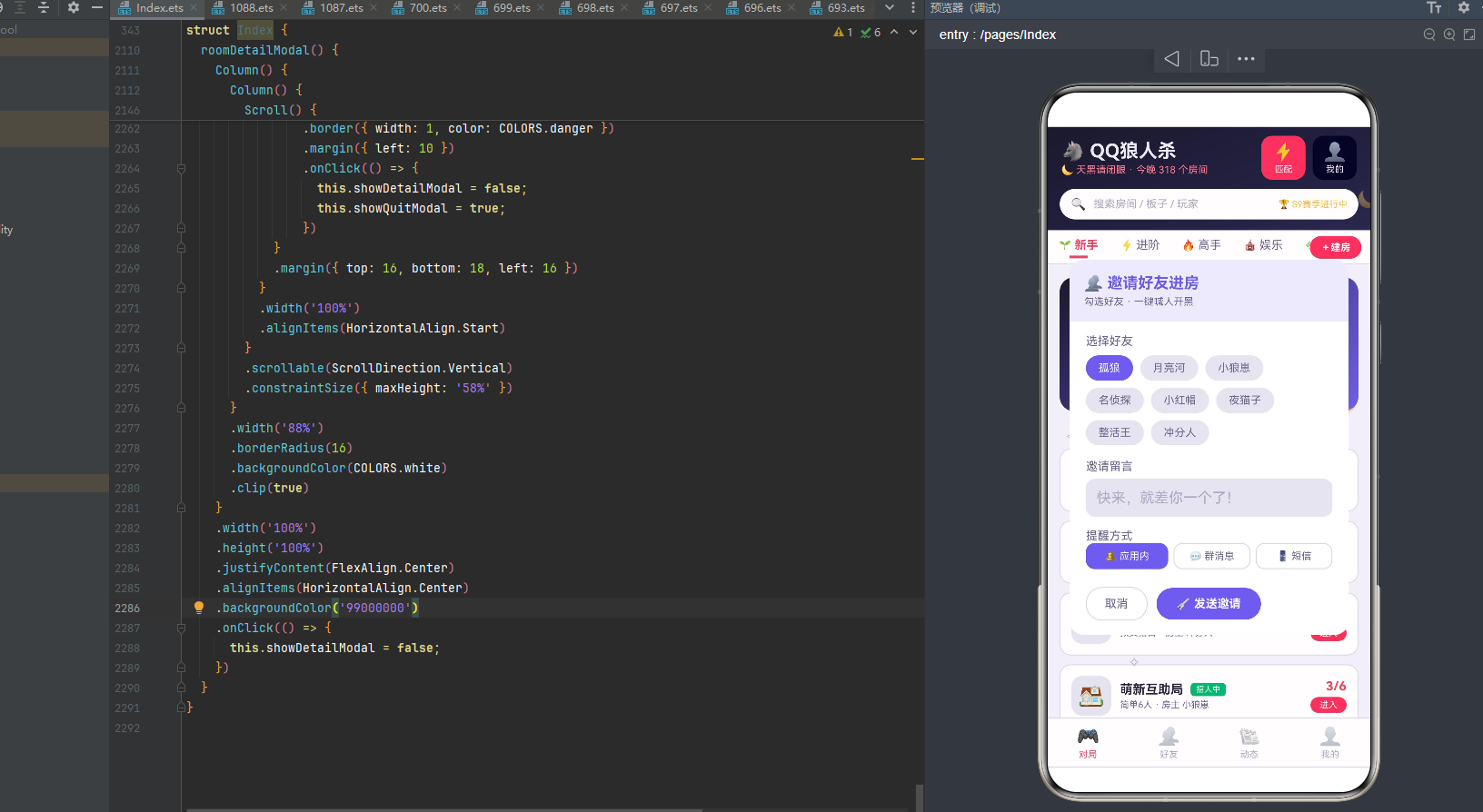Viewport: 1483px width, 812px height.
Task: Zoom out the previewer
Action: pos(1429,35)
